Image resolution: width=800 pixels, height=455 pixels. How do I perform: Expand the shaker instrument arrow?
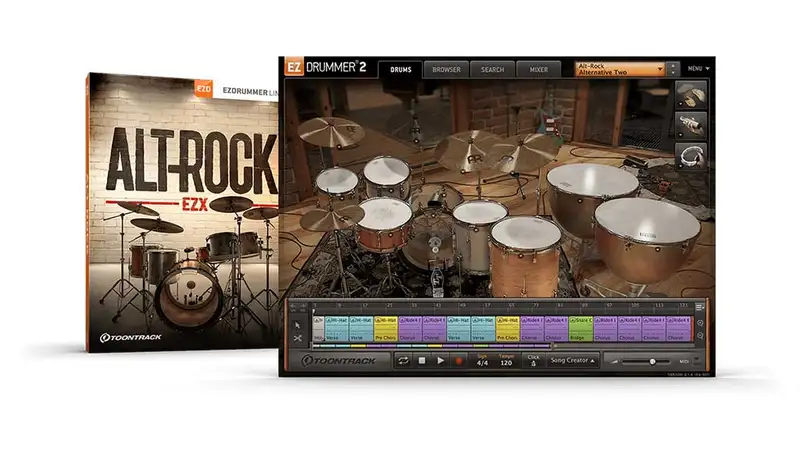[681, 136]
